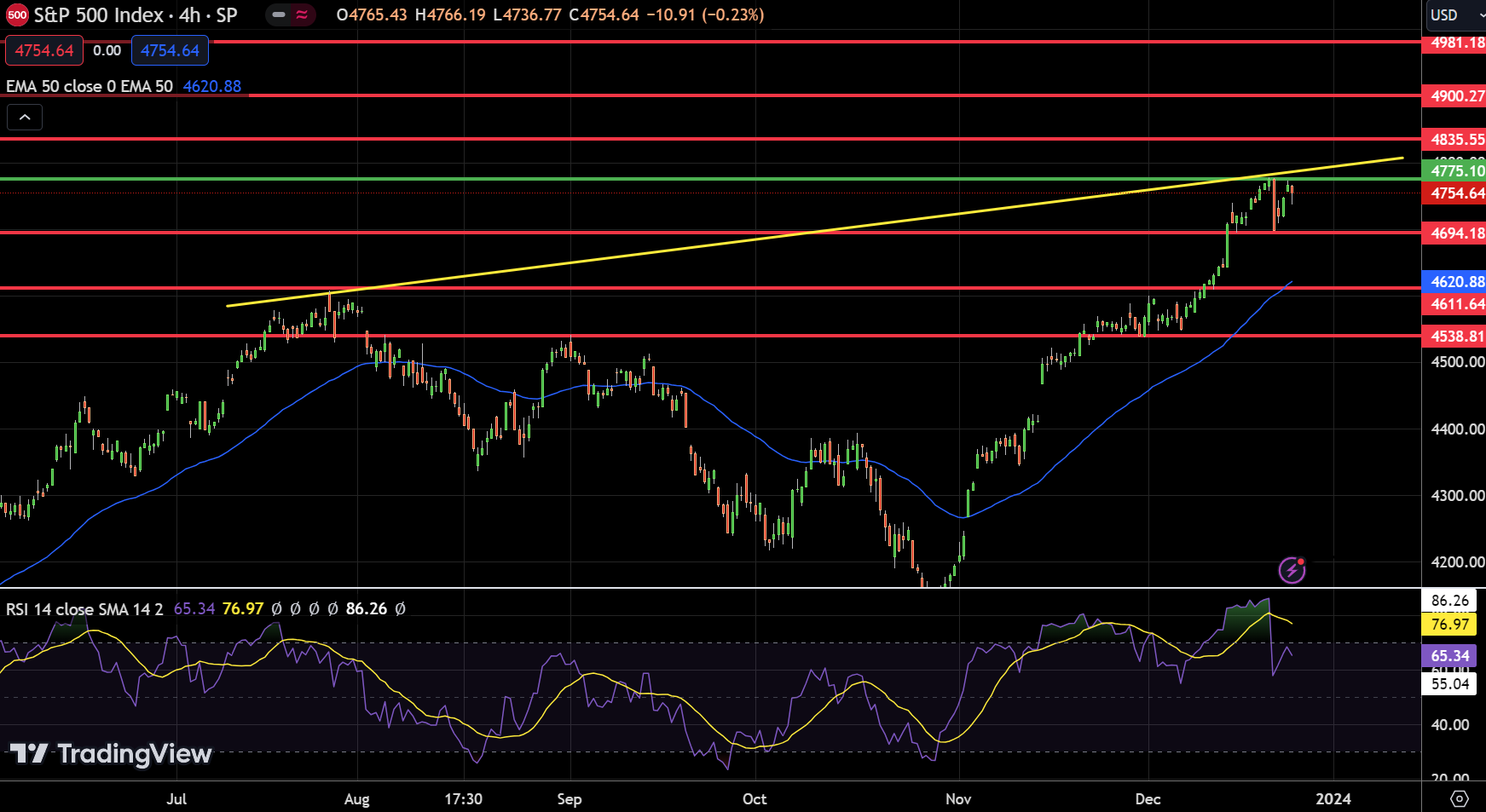Open the USD currency dropdown

pos(1455,14)
